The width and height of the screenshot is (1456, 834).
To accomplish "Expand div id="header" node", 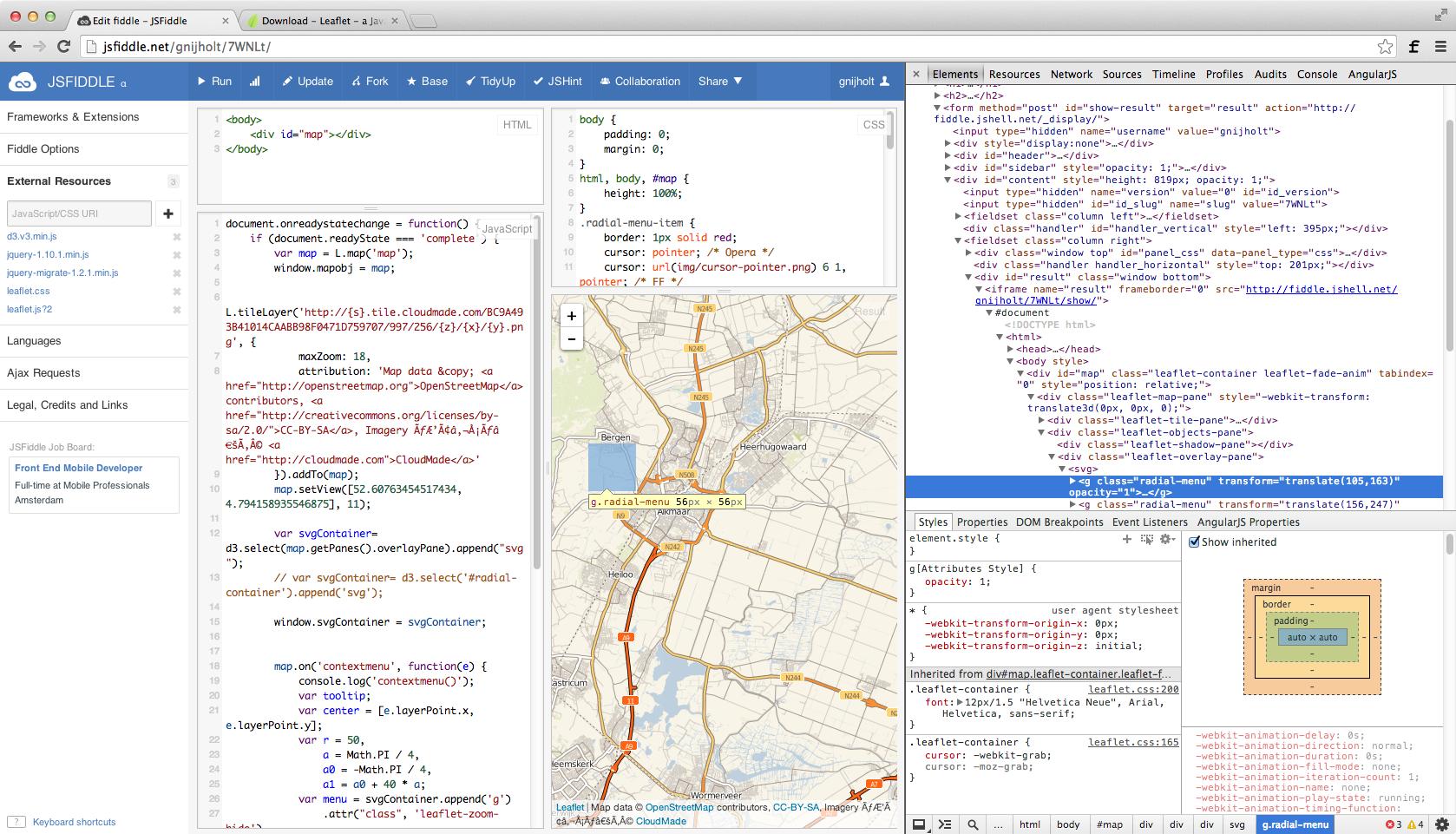I will coord(948,155).
